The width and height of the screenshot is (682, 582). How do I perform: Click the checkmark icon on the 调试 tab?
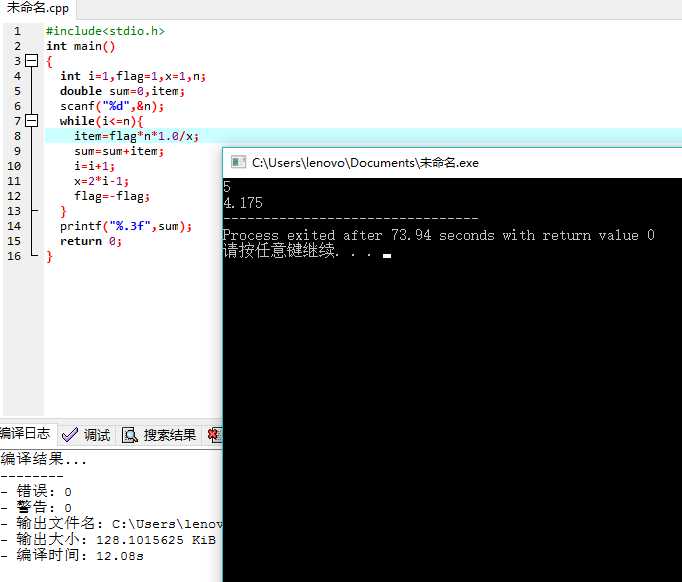[x=70, y=435]
